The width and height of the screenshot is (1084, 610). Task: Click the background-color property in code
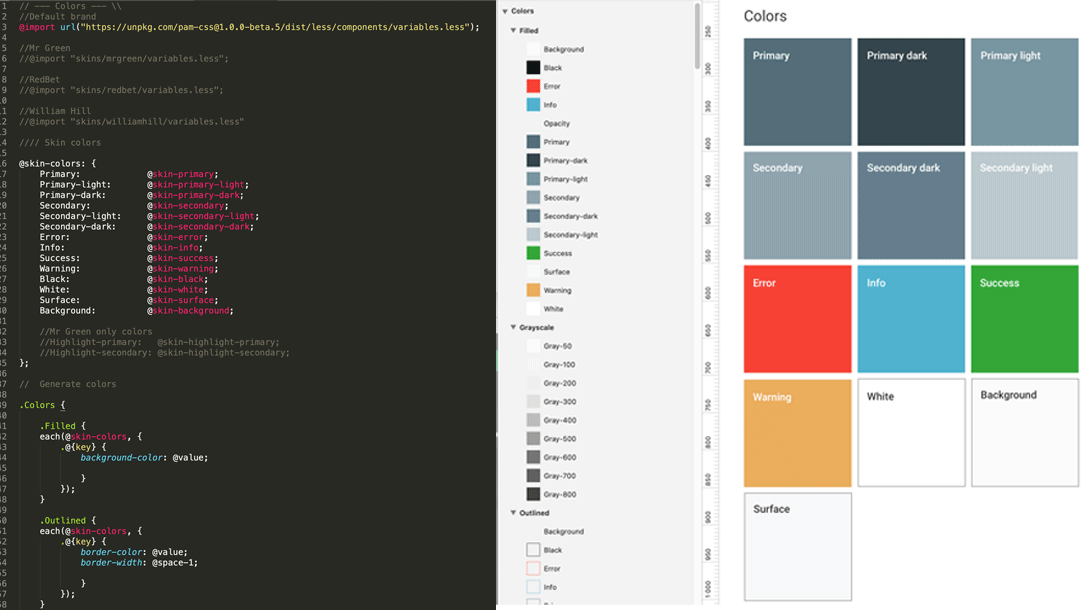tap(122, 457)
